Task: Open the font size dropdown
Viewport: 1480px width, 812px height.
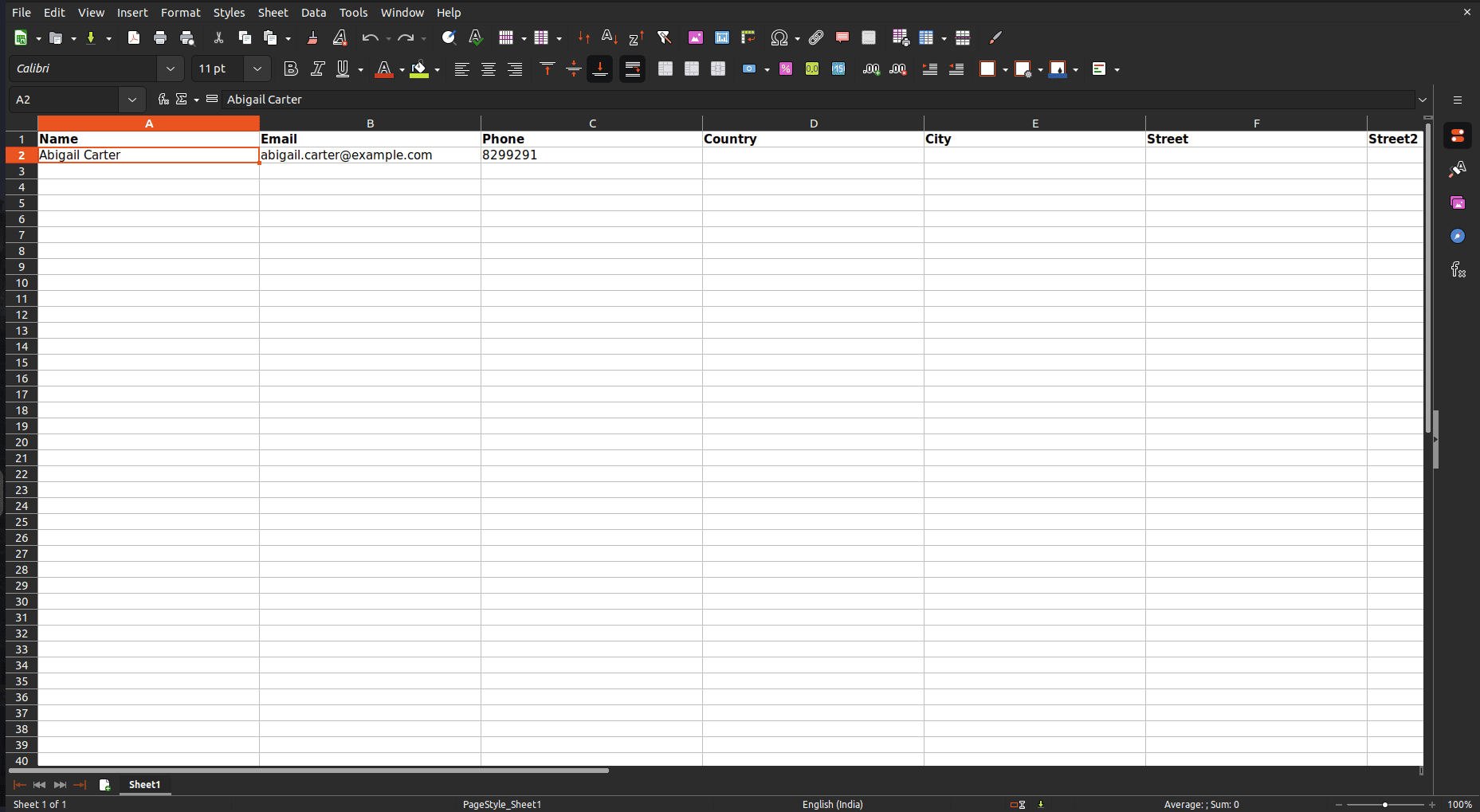Action: [x=257, y=69]
